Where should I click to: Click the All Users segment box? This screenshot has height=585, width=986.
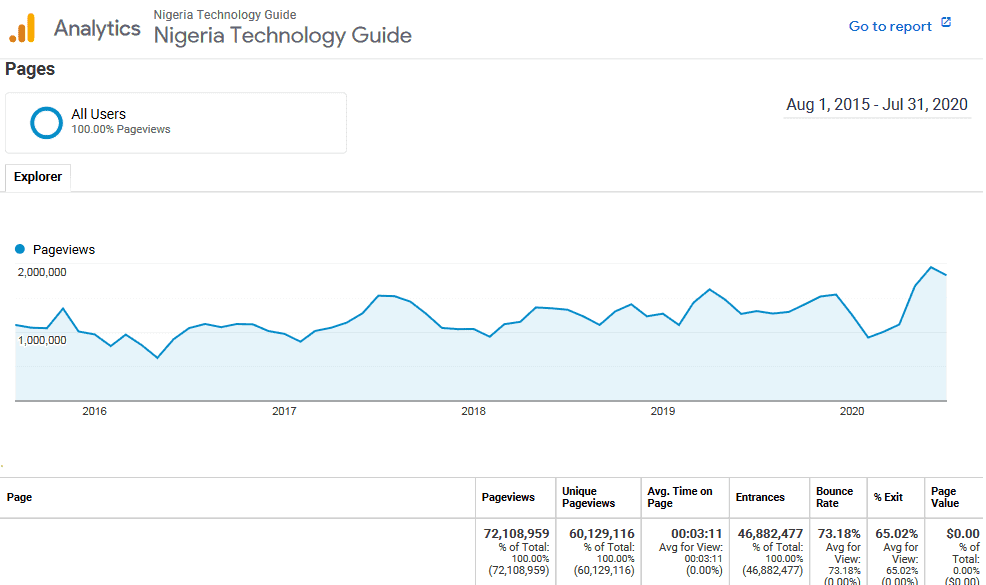[176, 123]
